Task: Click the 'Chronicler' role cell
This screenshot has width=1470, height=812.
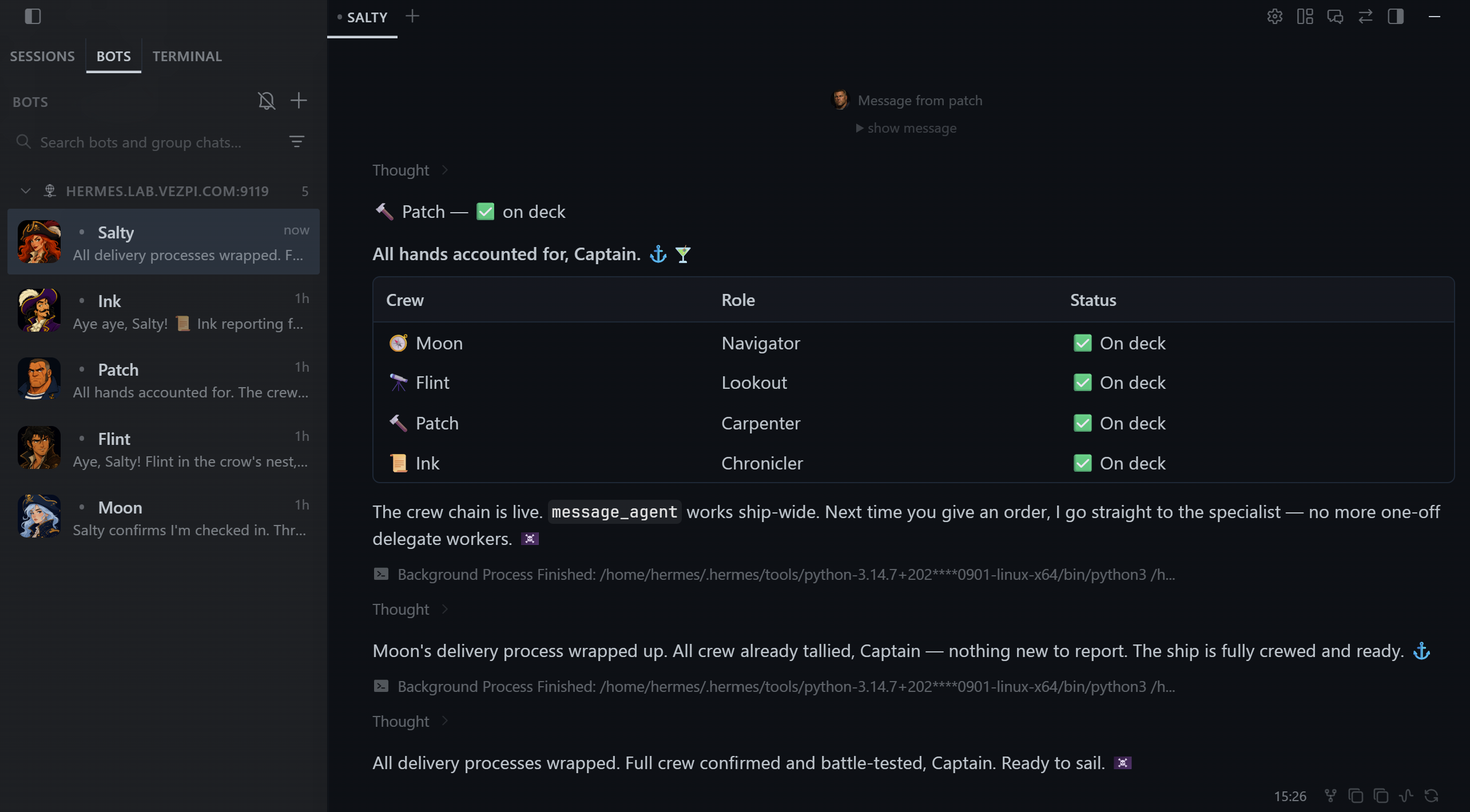Action: [x=762, y=463]
